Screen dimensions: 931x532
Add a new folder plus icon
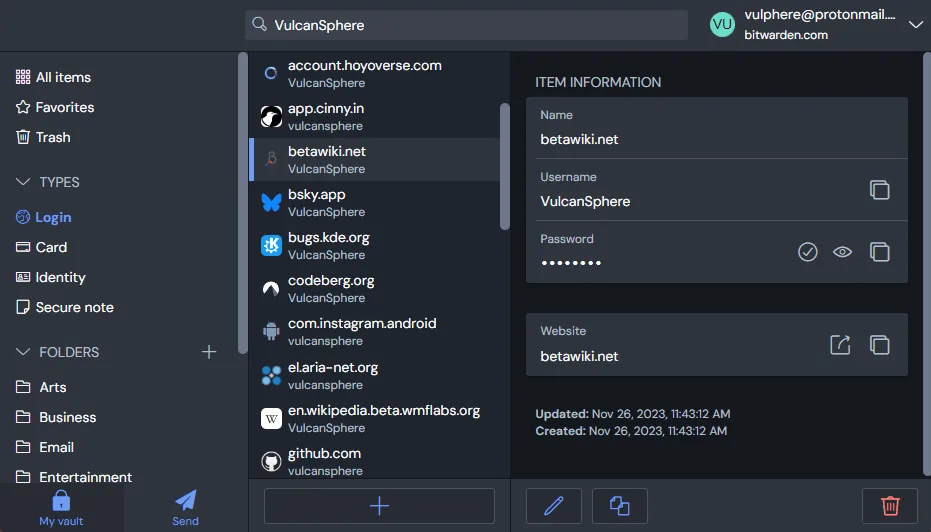click(x=208, y=352)
